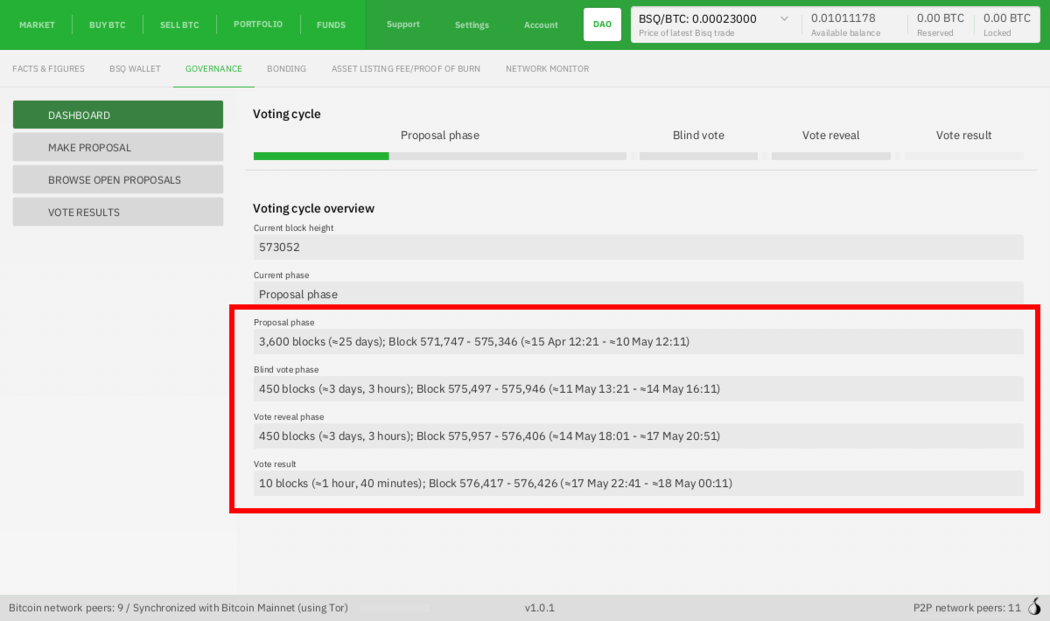
Task: Open the Market section
Action: (x=37, y=25)
